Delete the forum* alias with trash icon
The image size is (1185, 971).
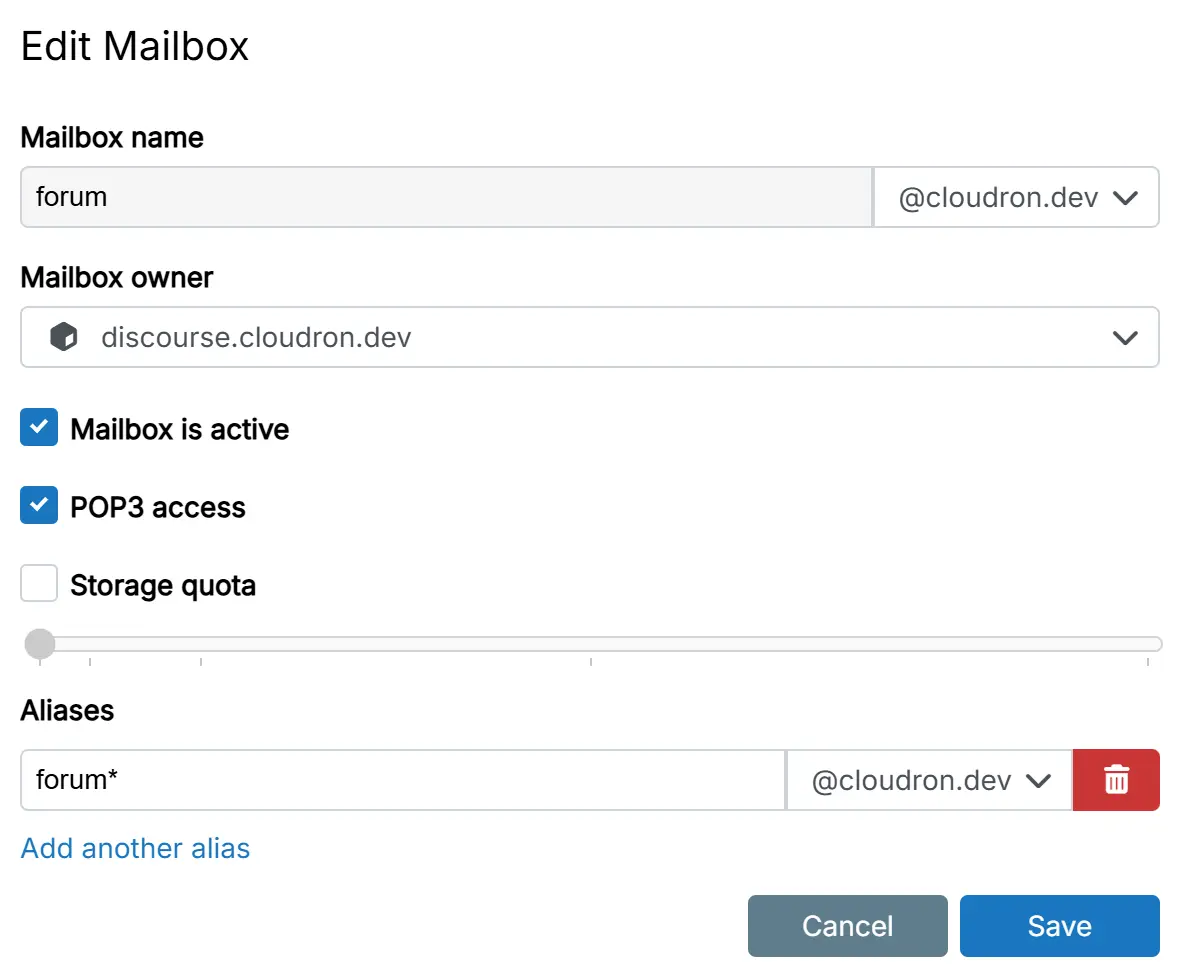pos(1115,780)
